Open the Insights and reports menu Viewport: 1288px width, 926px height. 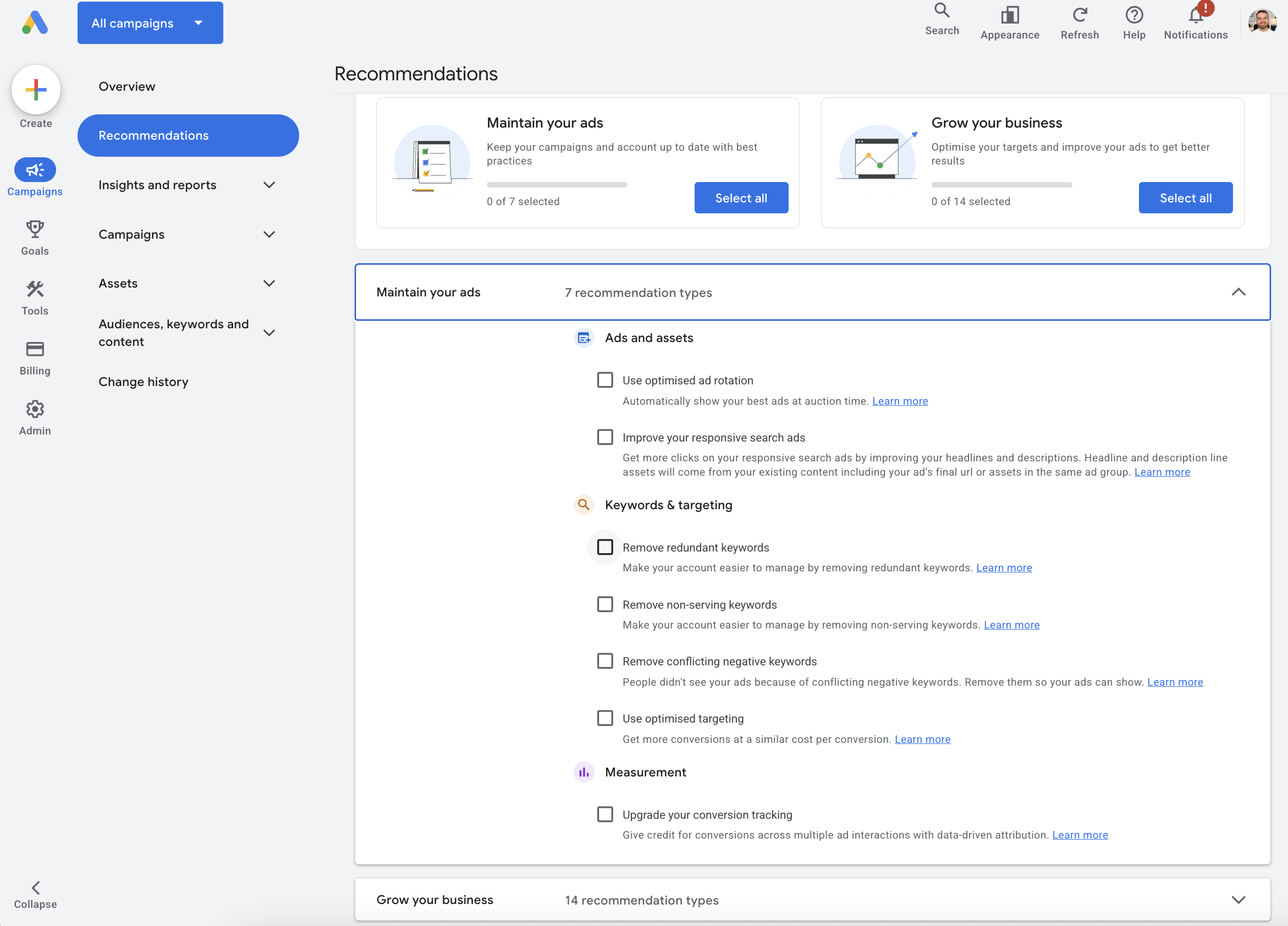click(157, 185)
